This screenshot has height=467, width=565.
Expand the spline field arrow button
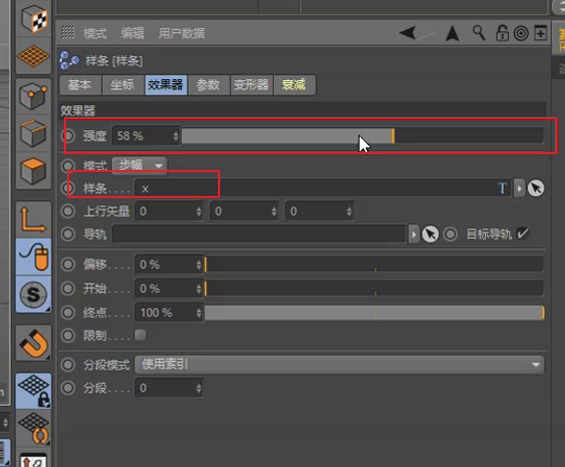pyautogui.click(x=519, y=188)
